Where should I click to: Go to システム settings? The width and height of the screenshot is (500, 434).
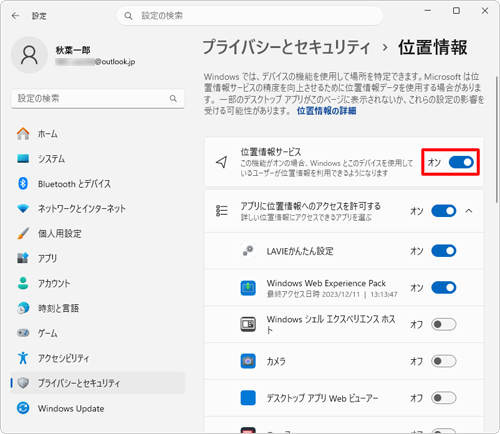[x=98, y=159]
